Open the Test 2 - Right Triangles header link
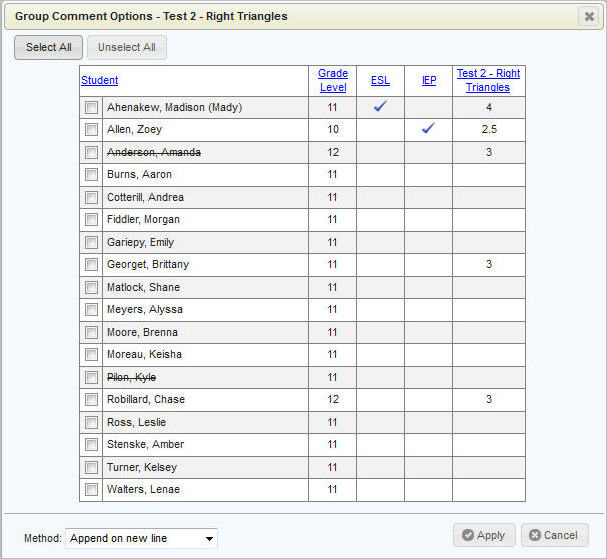Viewport: 607px width, 559px height. click(488, 80)
